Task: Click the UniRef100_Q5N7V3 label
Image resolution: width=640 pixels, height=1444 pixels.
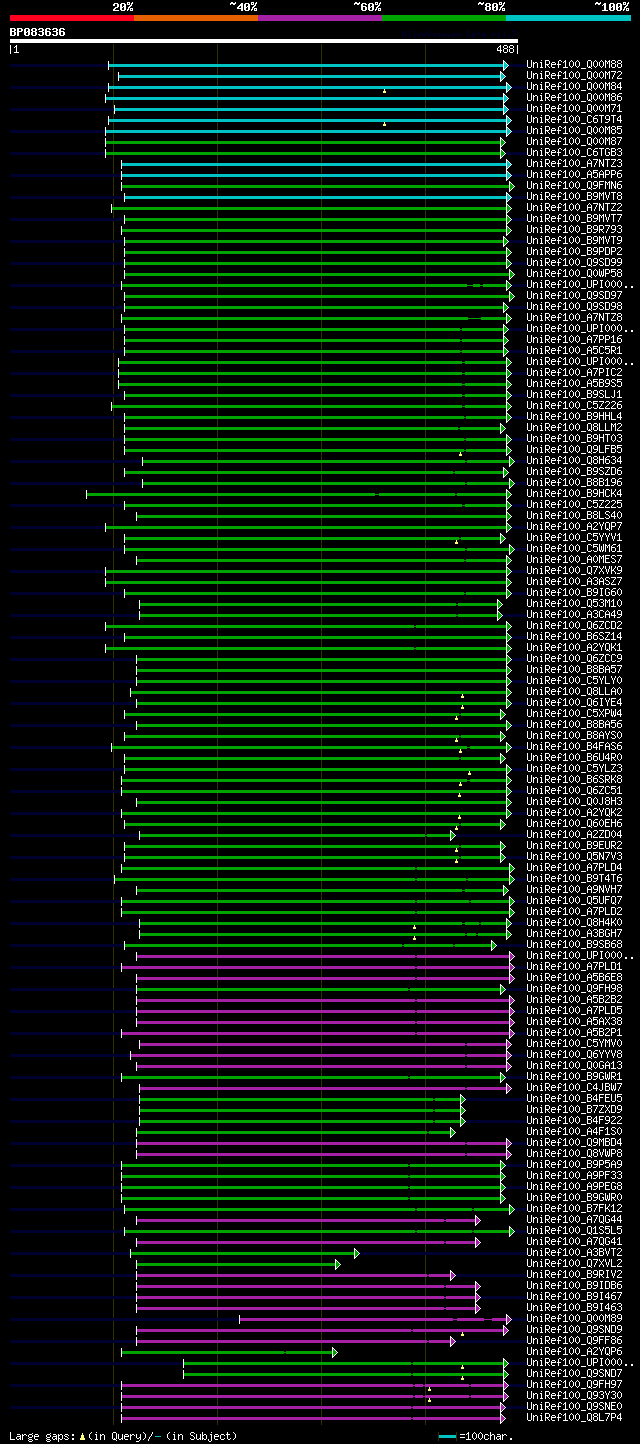Action: (x=574, y=856)
